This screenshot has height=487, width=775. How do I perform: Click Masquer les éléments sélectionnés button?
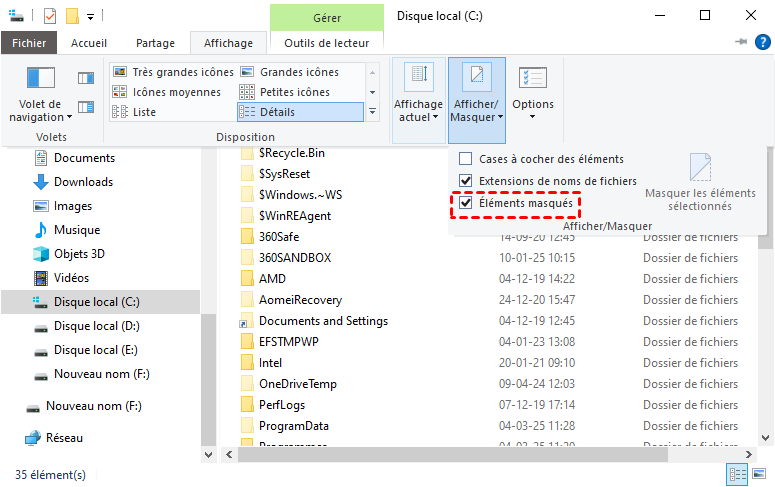click(x=700, y=182)
